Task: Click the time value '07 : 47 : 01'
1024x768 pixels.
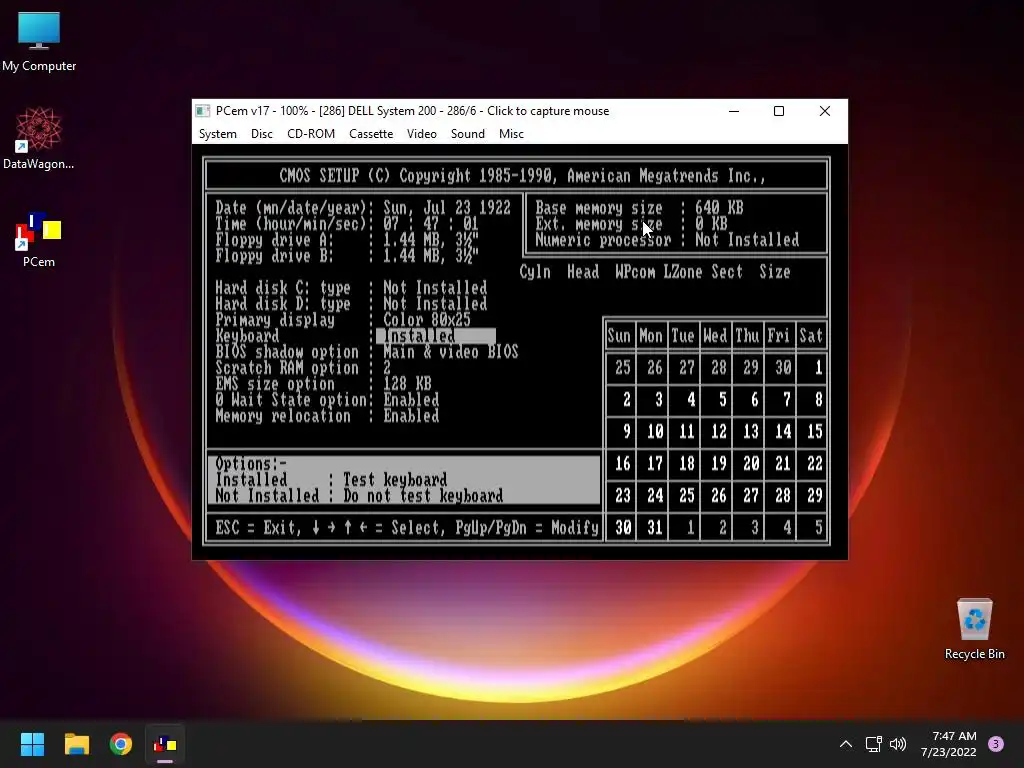Action: (431, 224)
